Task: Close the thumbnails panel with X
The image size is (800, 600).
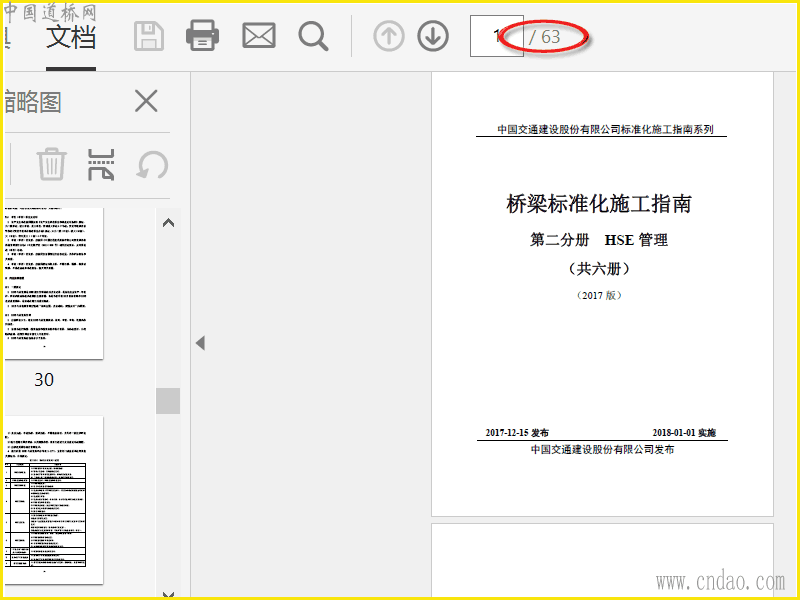Action: pos(146,101)
